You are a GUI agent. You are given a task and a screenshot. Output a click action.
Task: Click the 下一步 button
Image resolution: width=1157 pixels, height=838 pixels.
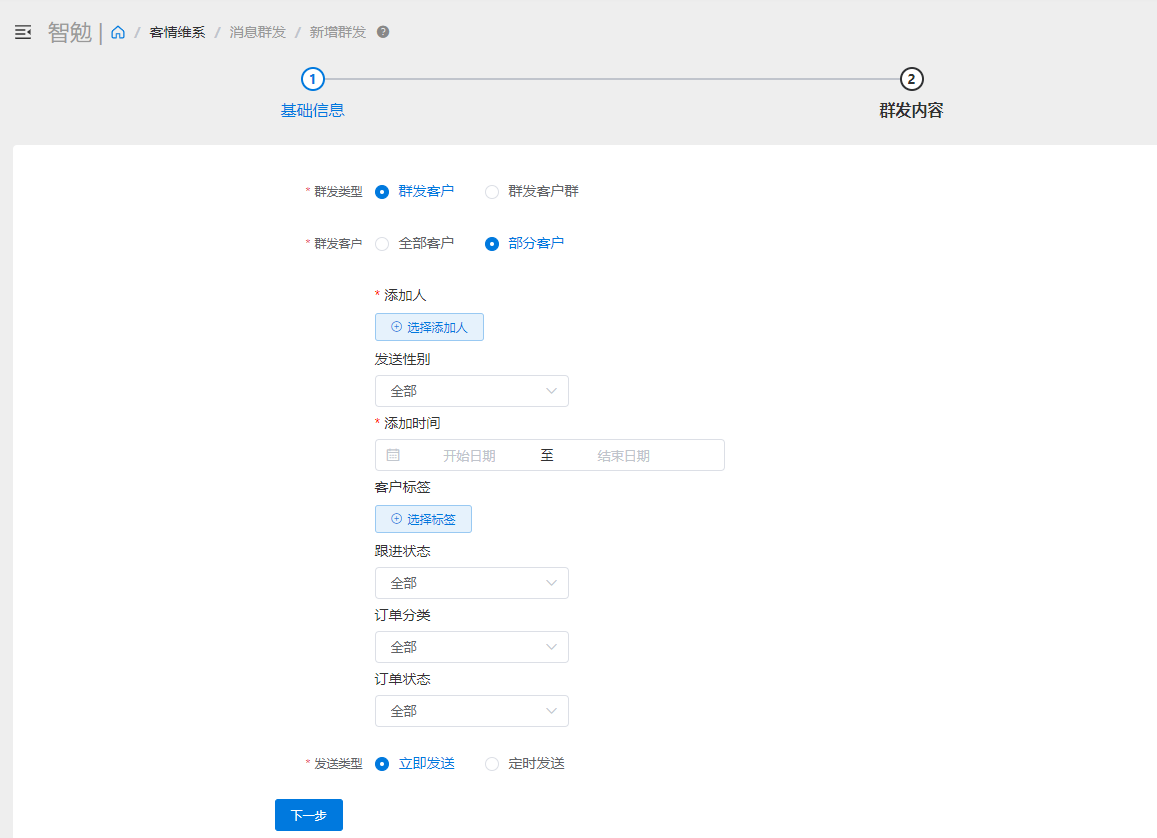[x=308, y=815]
